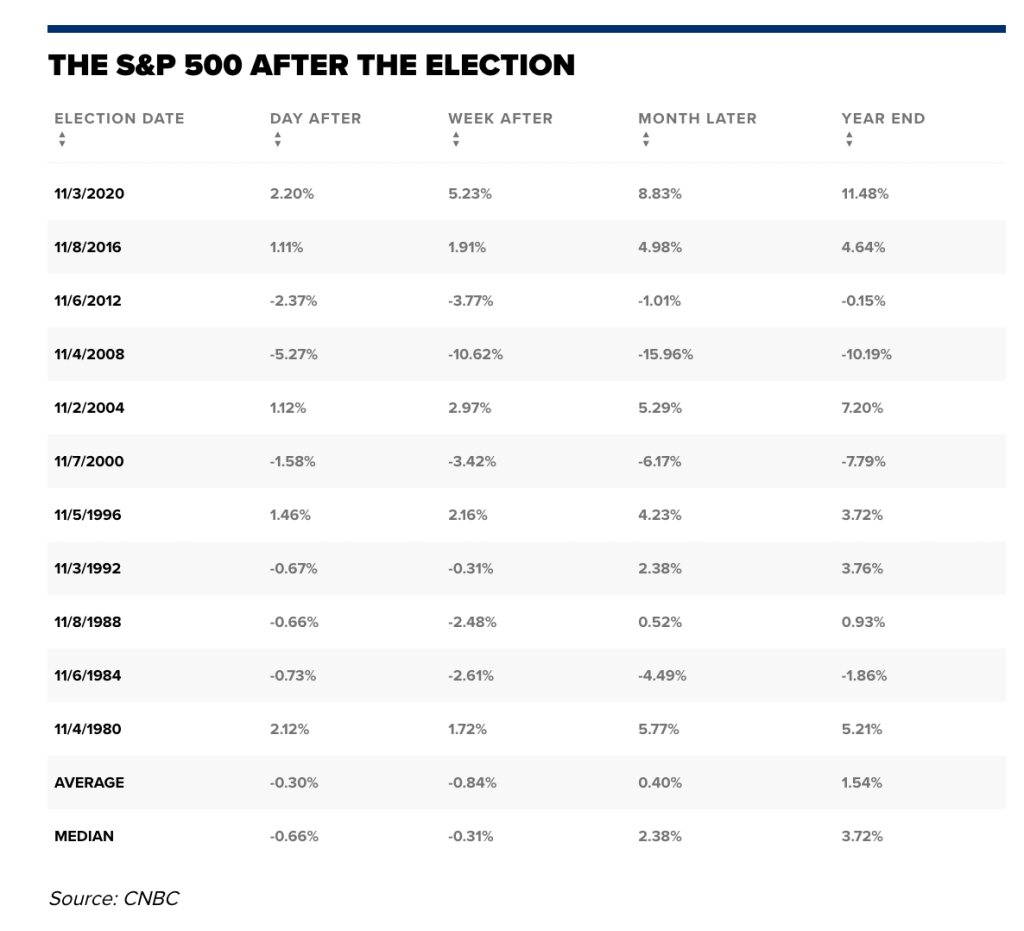This screenshot has width=1024, height=931.
Task: Select the 11/4/1980 election date cell
Action: tap(89, 729)
